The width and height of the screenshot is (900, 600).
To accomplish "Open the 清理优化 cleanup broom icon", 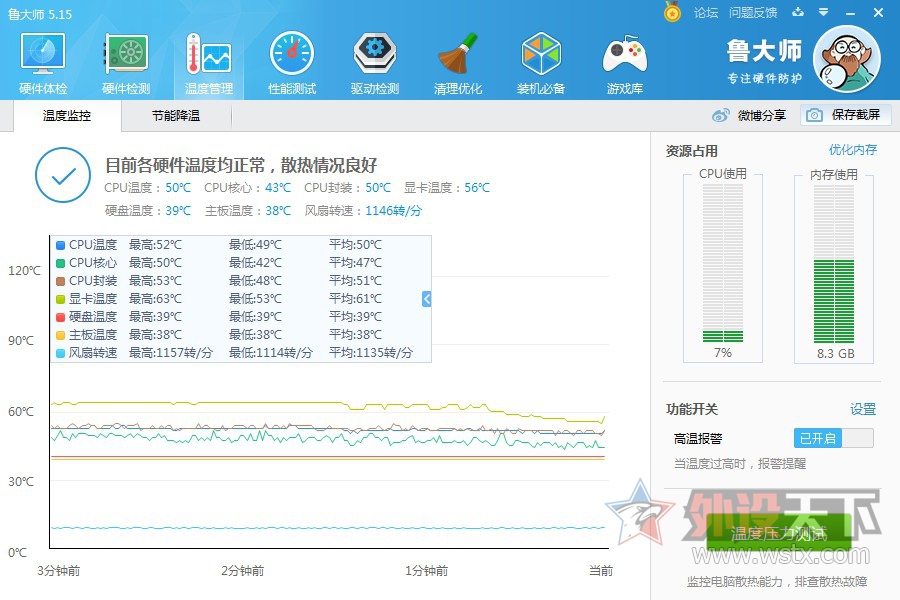I will 458,63.
